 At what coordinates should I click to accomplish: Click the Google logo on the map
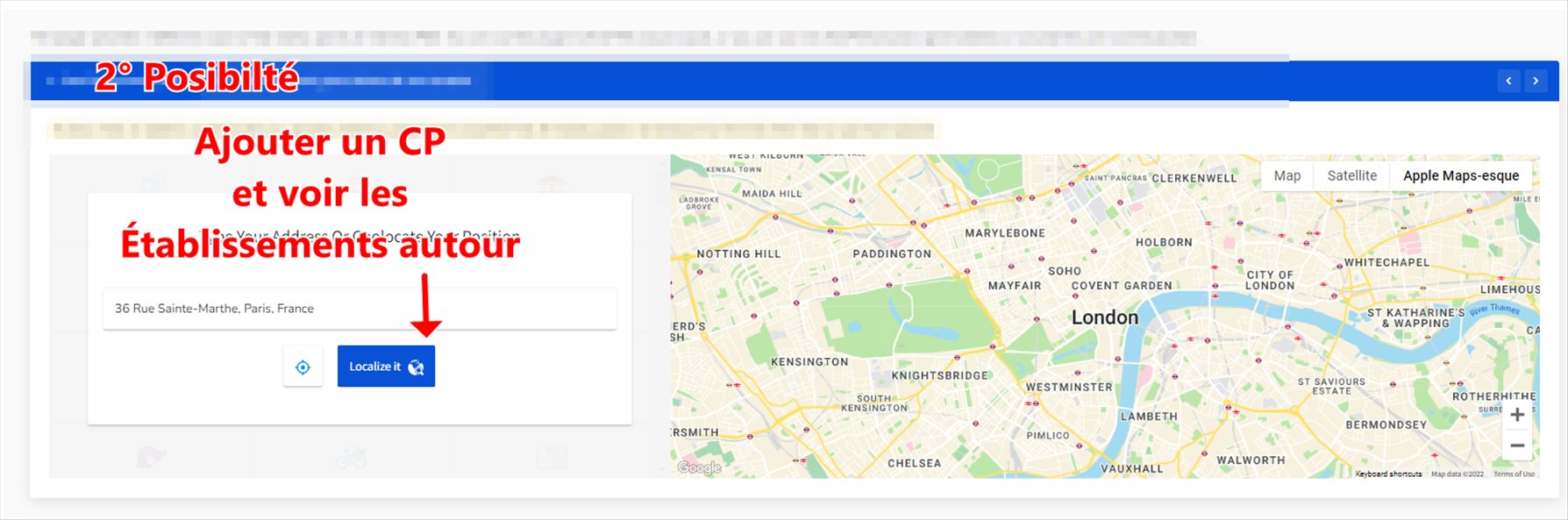tap(699, 467)
